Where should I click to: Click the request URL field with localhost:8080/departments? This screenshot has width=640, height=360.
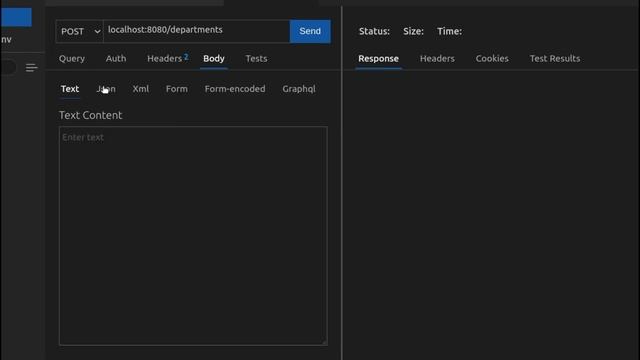[x=197, y=31]
